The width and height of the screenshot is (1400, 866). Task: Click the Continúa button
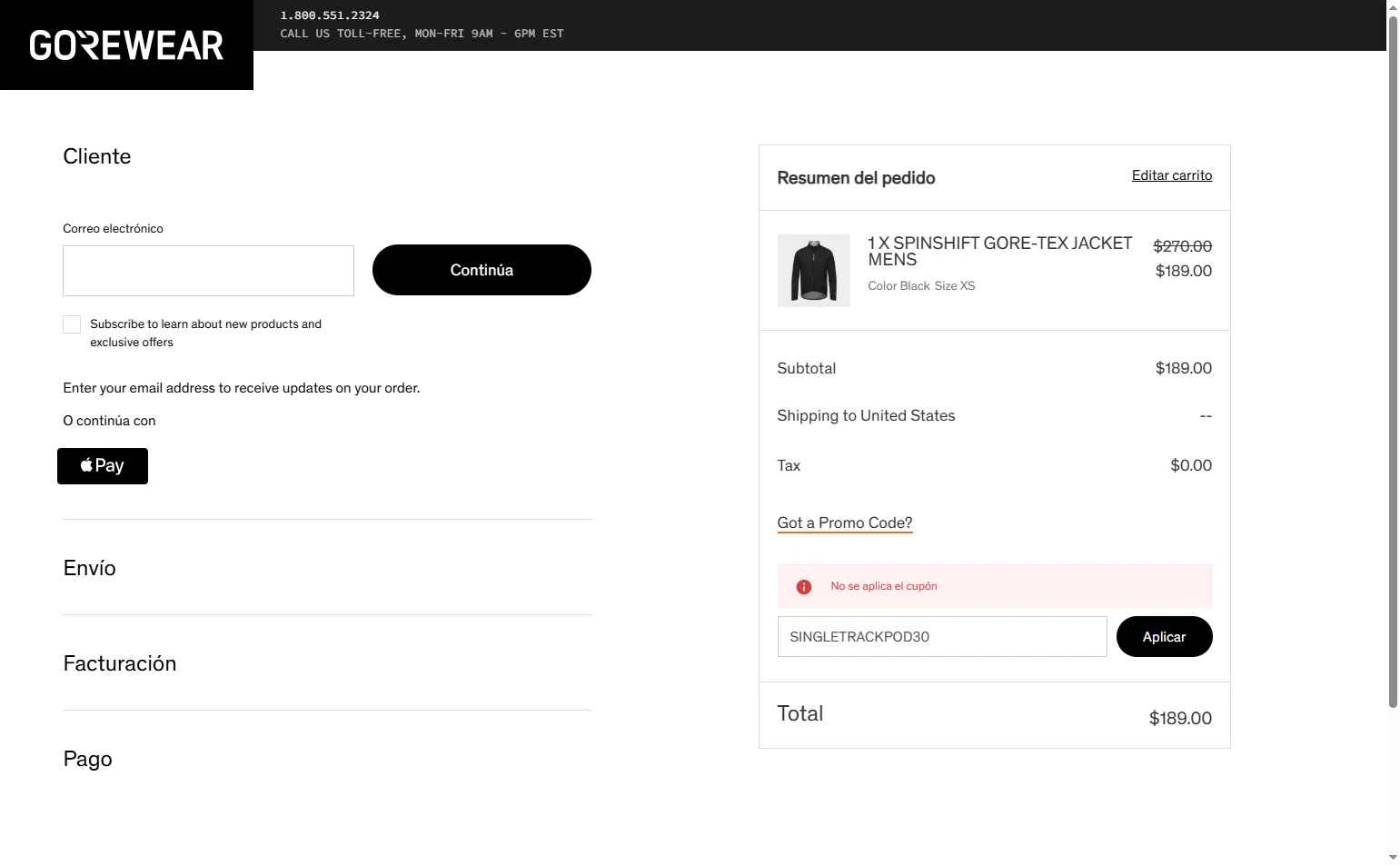(x=482, y=270)
